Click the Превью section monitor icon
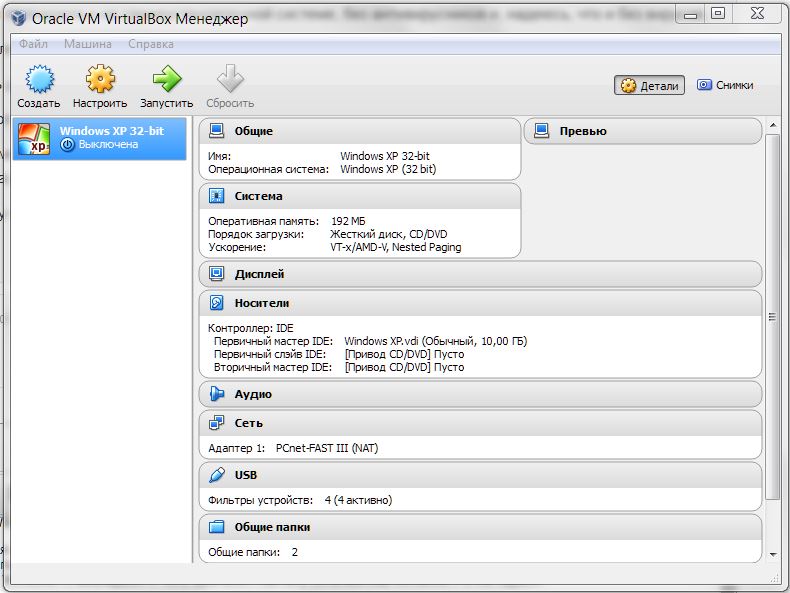The height and width of the screenshot is (593, 790). (542, 131)
